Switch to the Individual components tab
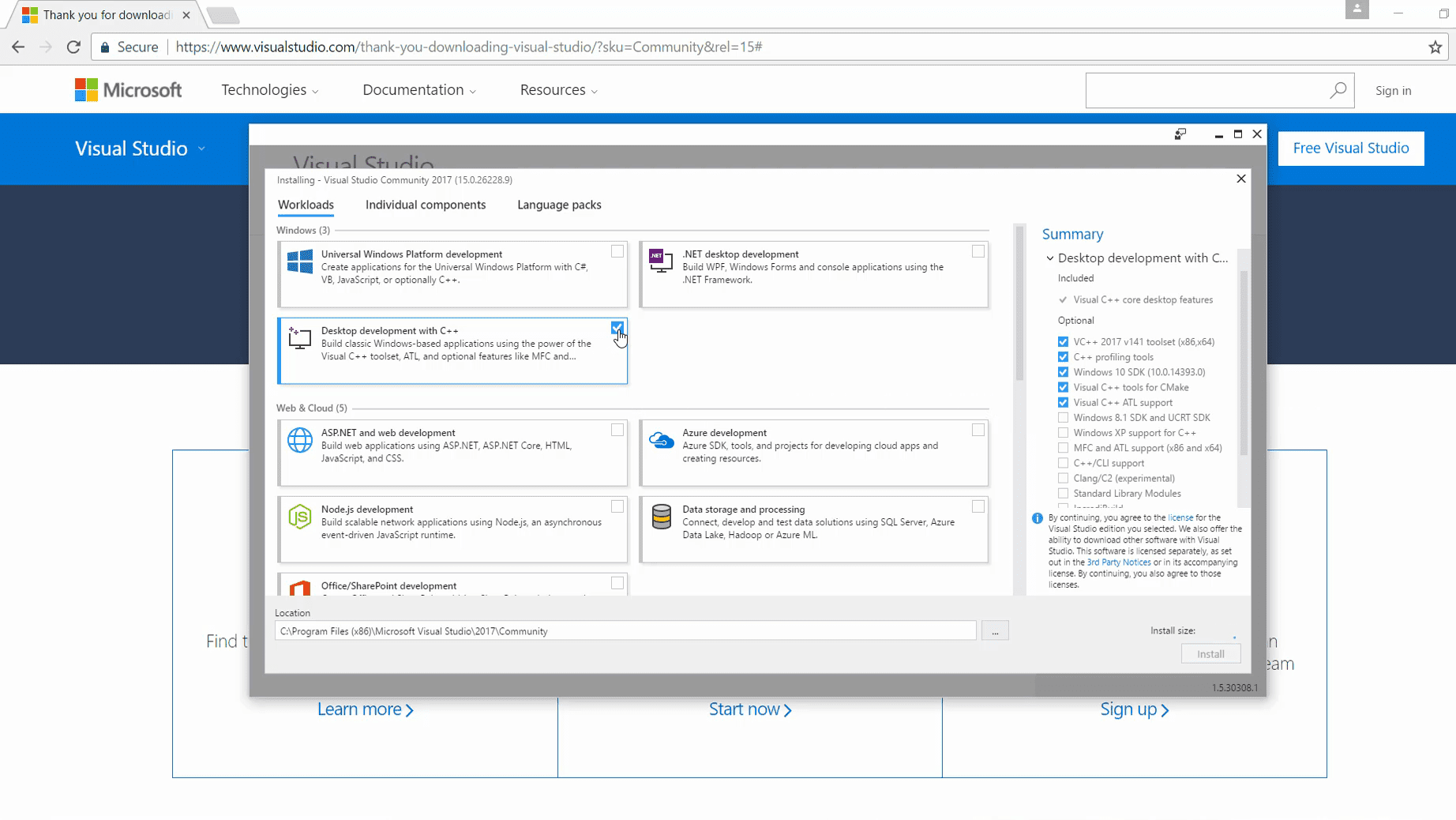 coord(425,205)
